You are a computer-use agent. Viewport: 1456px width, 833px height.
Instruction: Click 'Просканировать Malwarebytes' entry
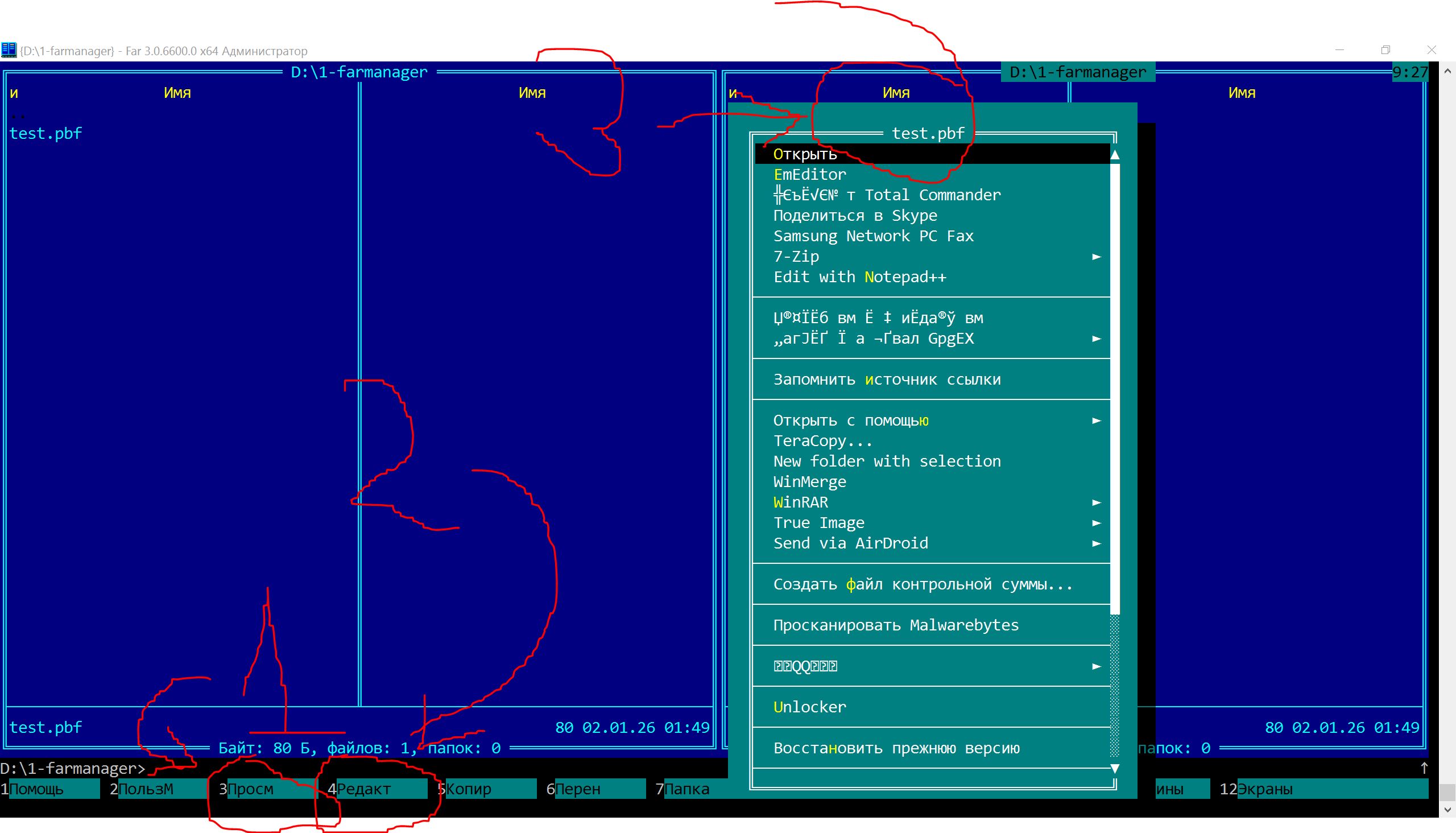896,625
